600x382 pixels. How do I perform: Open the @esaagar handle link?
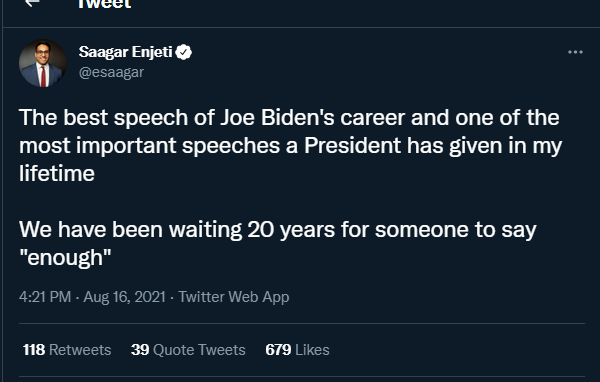pyautogui.click(x=111, y=72)
